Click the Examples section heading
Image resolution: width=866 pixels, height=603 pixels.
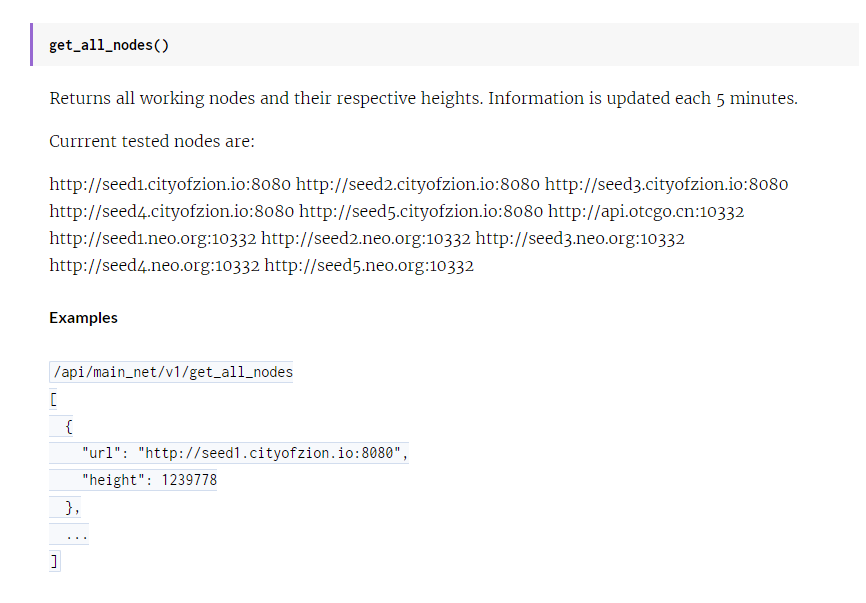click(x=83, y=318)
